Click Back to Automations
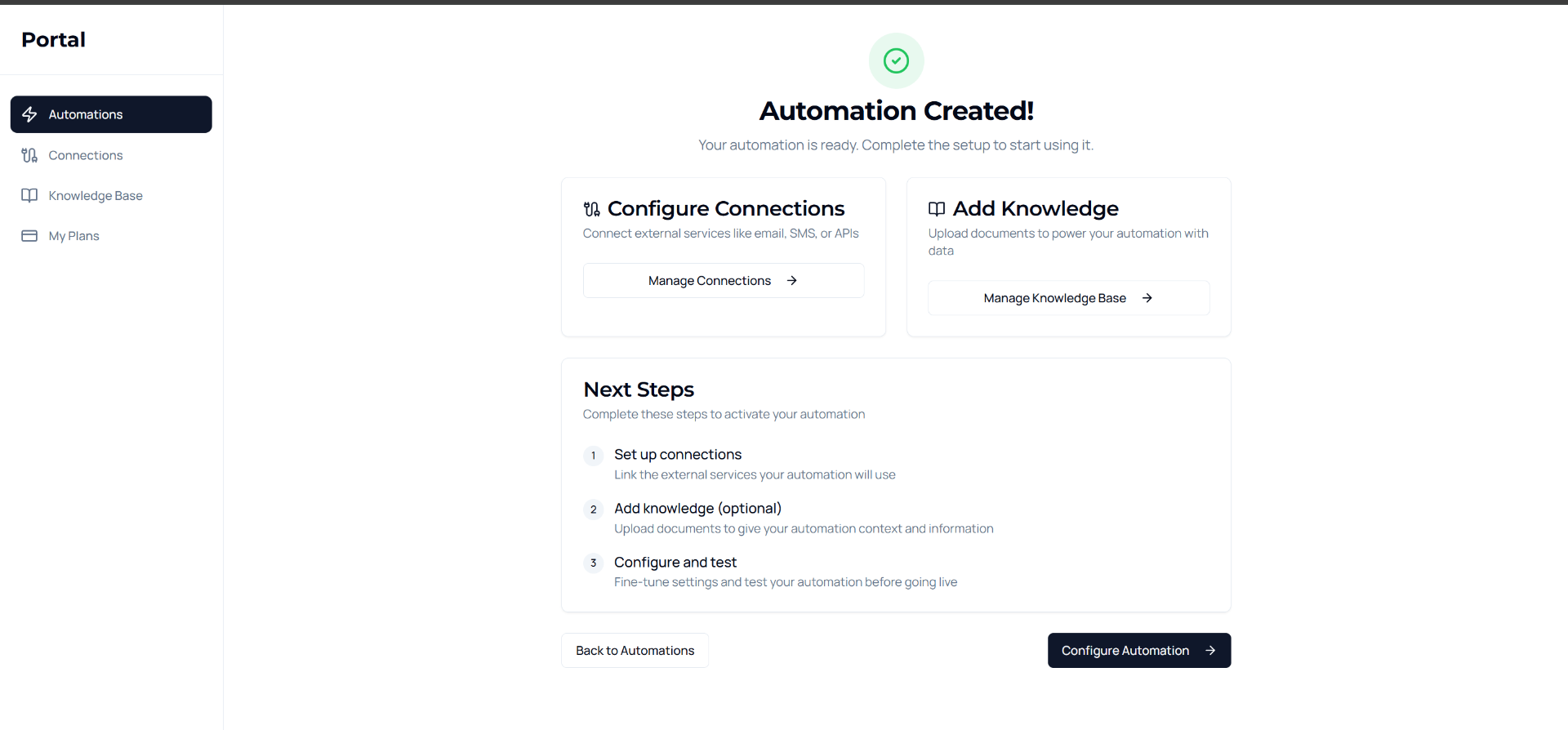Image resolution: width=1568 pixels, height=730 pixels. click(x=635, y=651)
